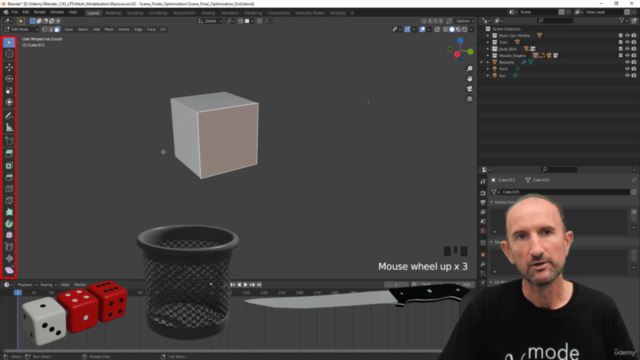The image size is (640, 360).
Task: Select the Inset Faces tool
Action: point(9,166)
